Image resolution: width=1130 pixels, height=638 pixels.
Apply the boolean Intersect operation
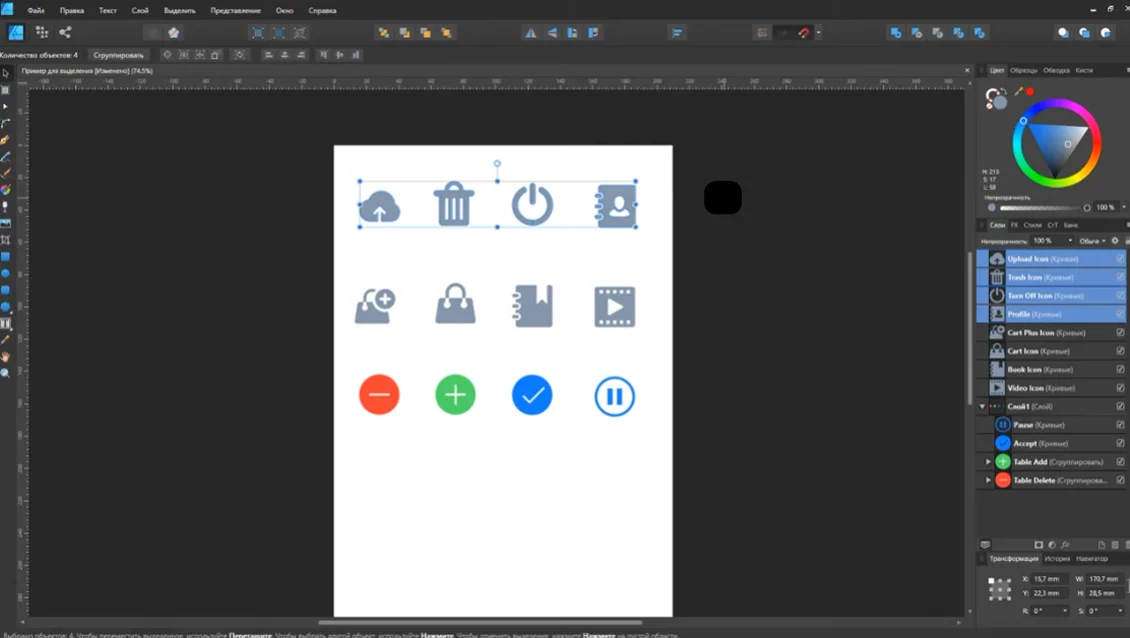(937, 32)
